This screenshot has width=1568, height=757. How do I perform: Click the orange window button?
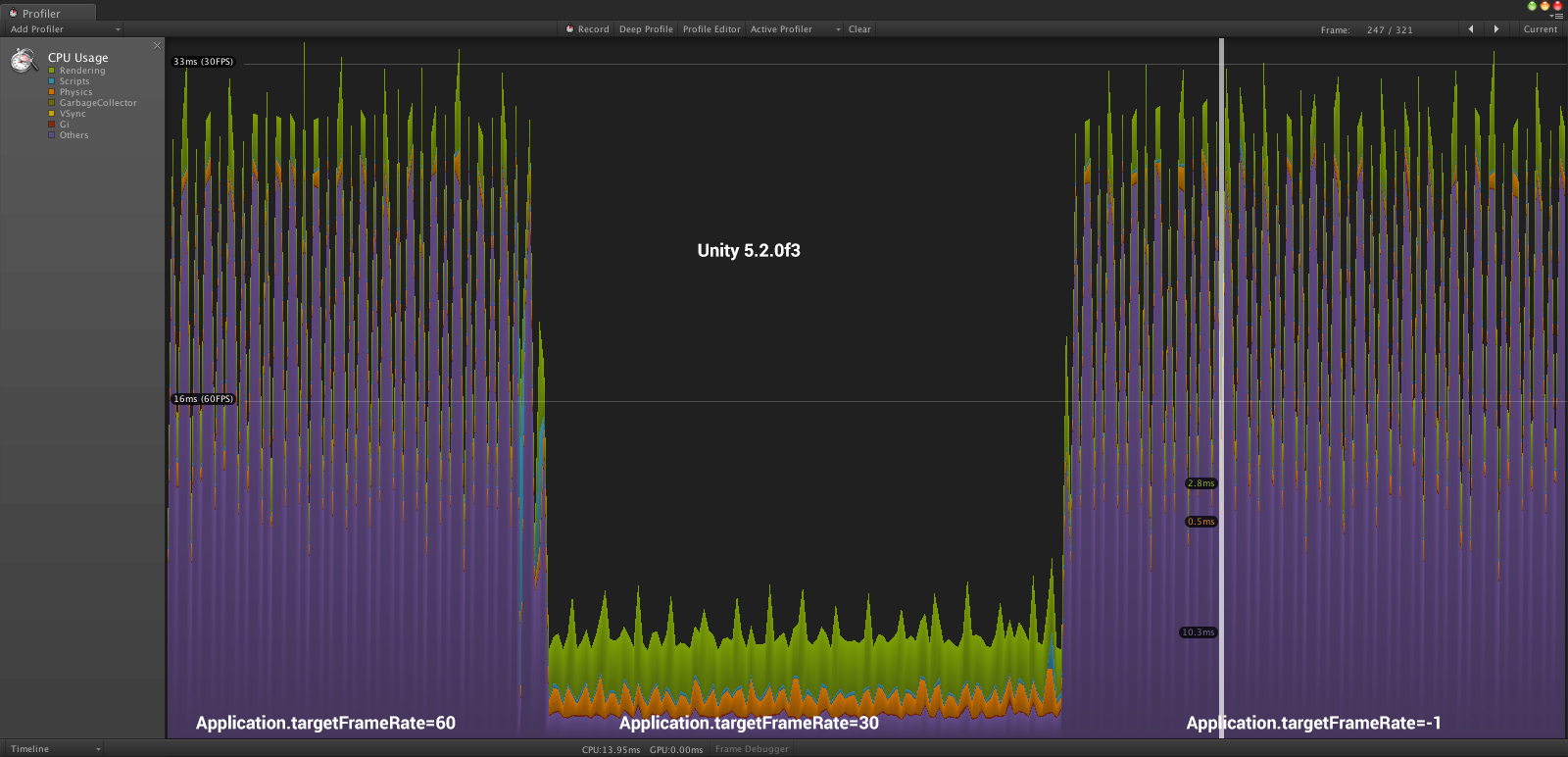(1544, 6)
